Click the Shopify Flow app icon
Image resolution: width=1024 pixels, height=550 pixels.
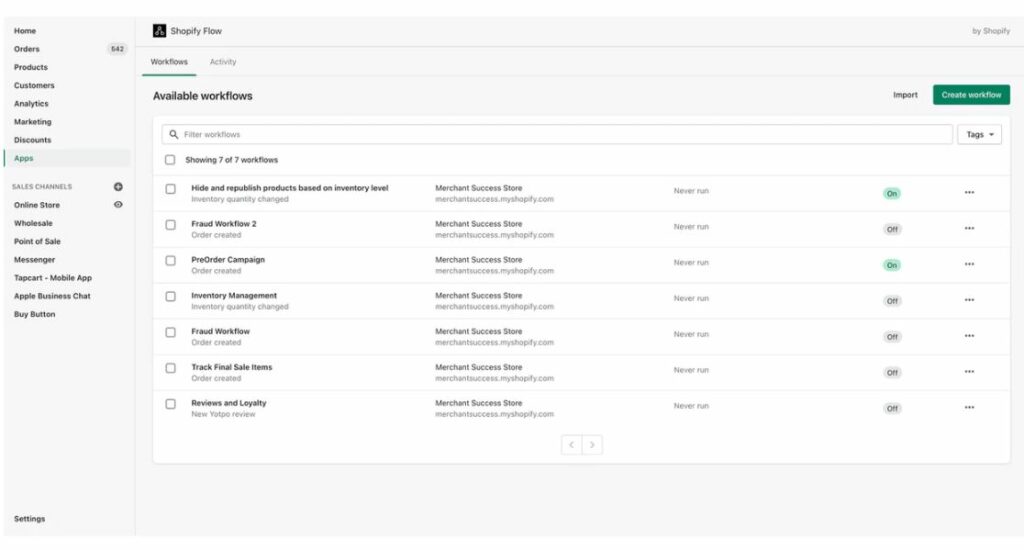pos(159,31)
